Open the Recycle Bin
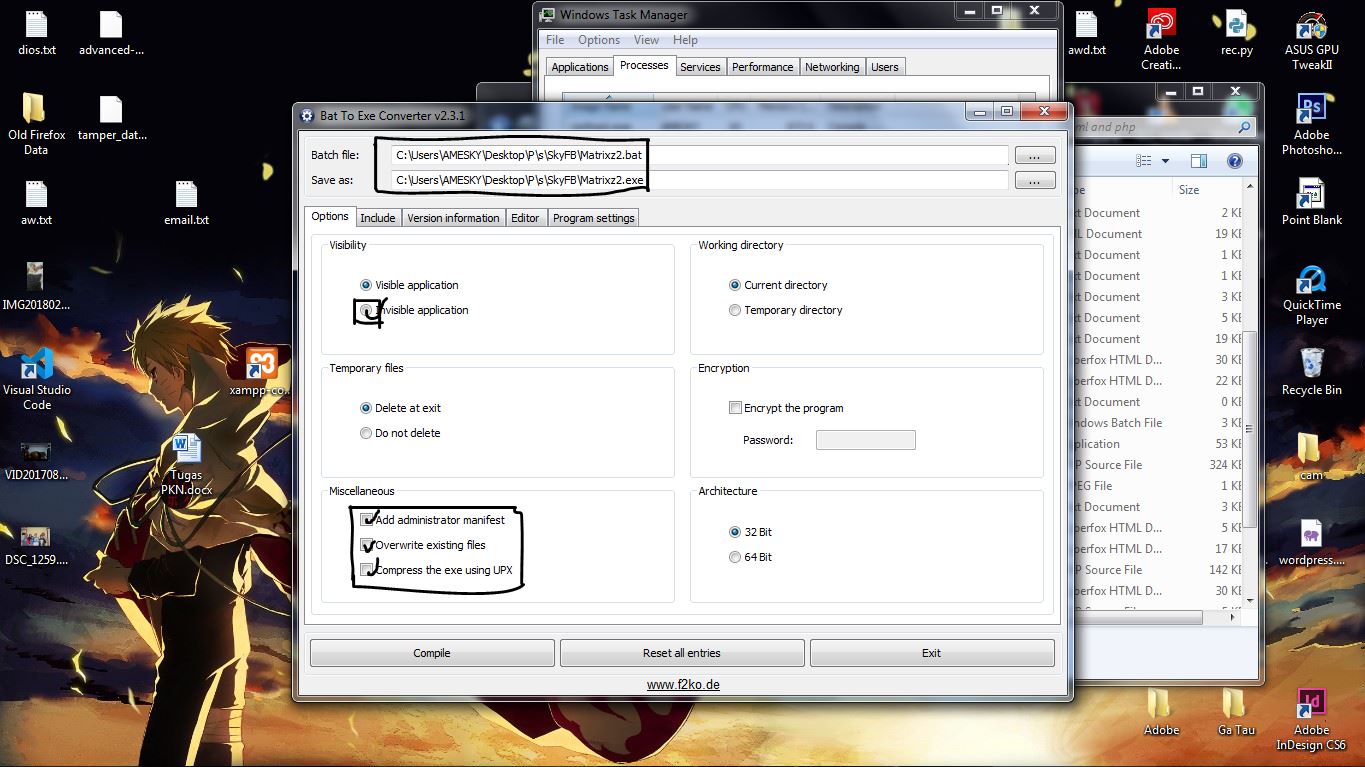The width and height of the screenshot is (1365, 767). [1311, 372]
